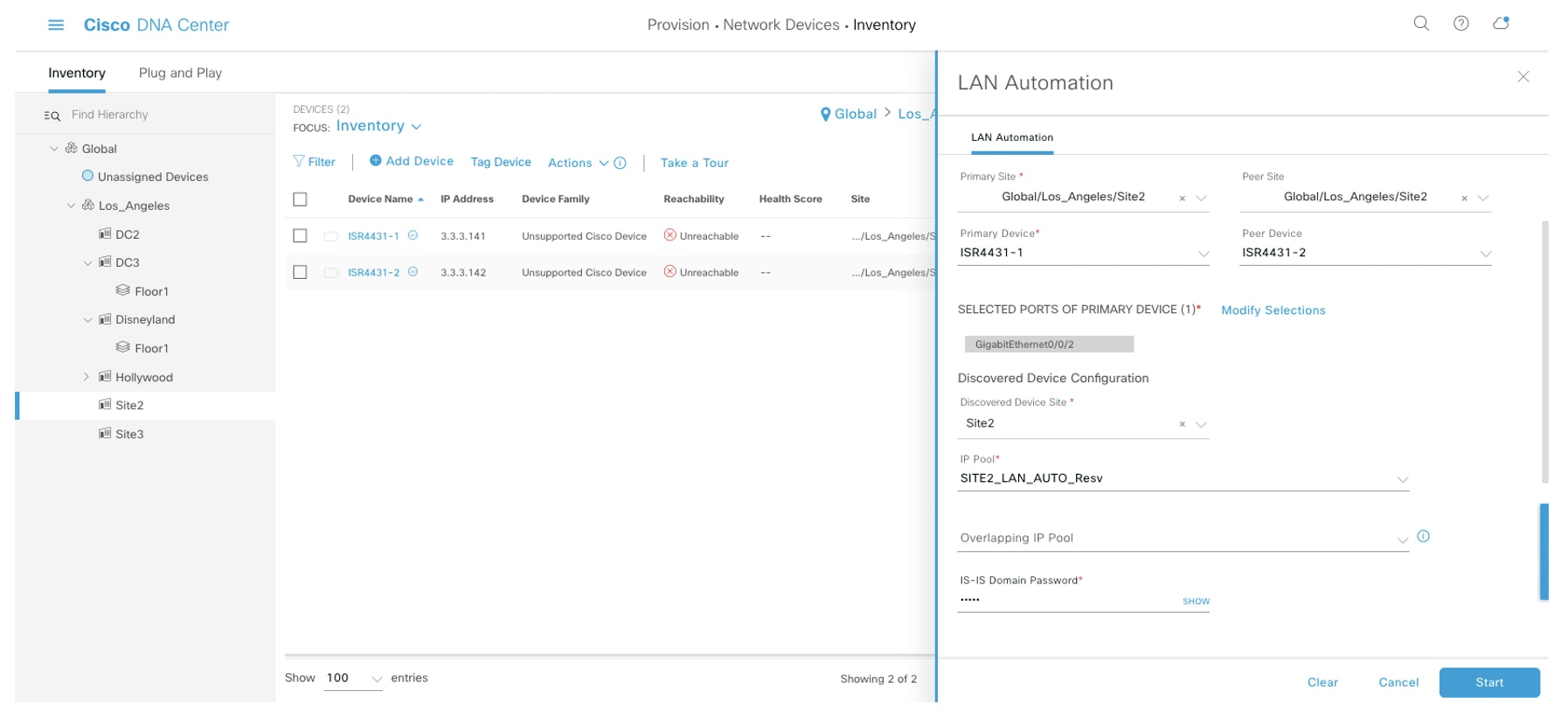Viewport: 1568px width, 711px height.
Task: Collapse the Disneyland tree node
Action: tap(87, 320)
